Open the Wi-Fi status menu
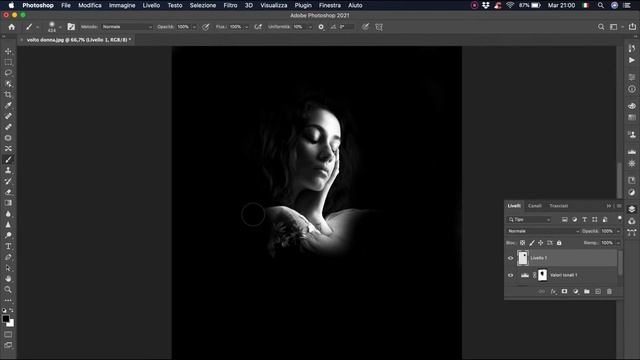The image size is (640, 360). (x=510, y=5)
